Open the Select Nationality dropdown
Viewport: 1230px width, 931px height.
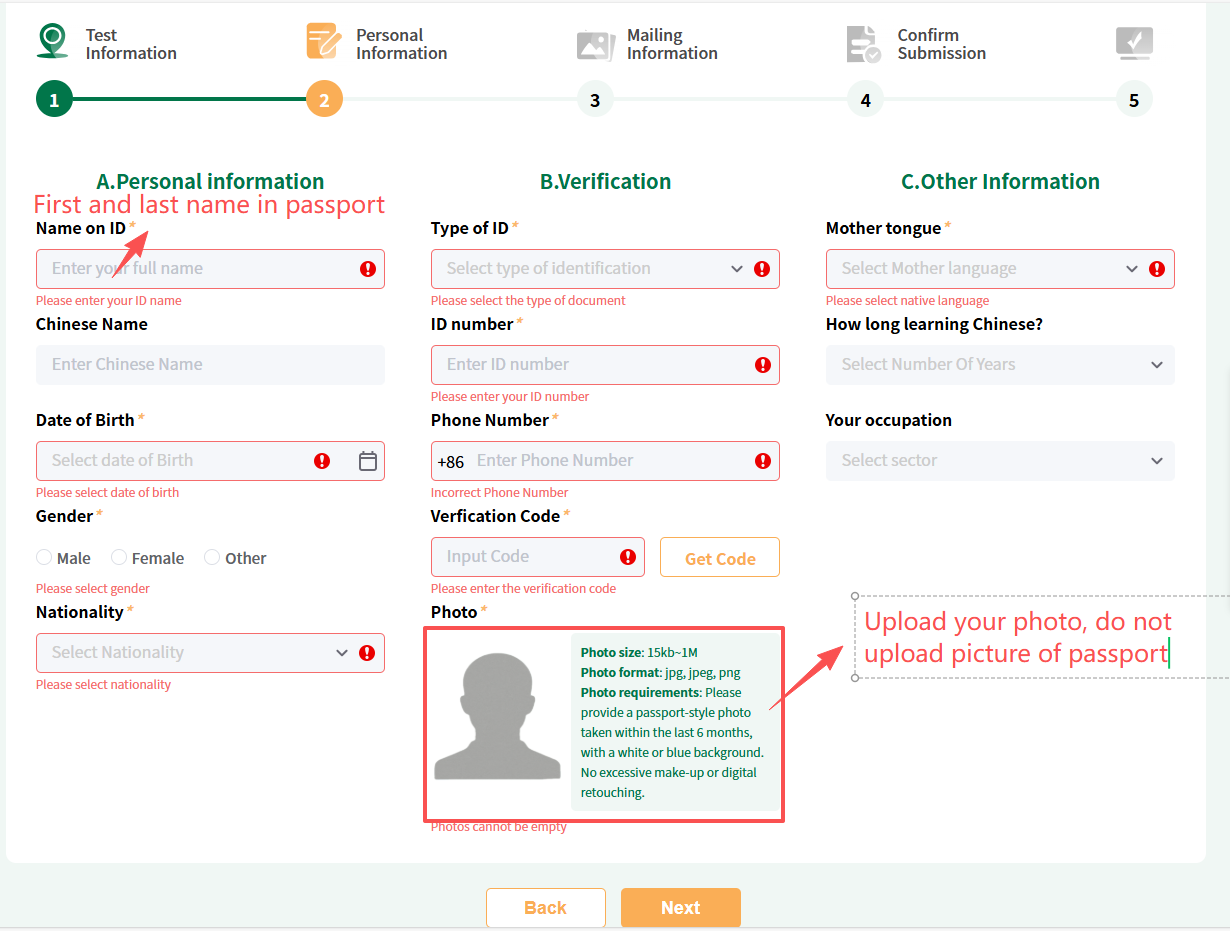[x=195, y=653]
